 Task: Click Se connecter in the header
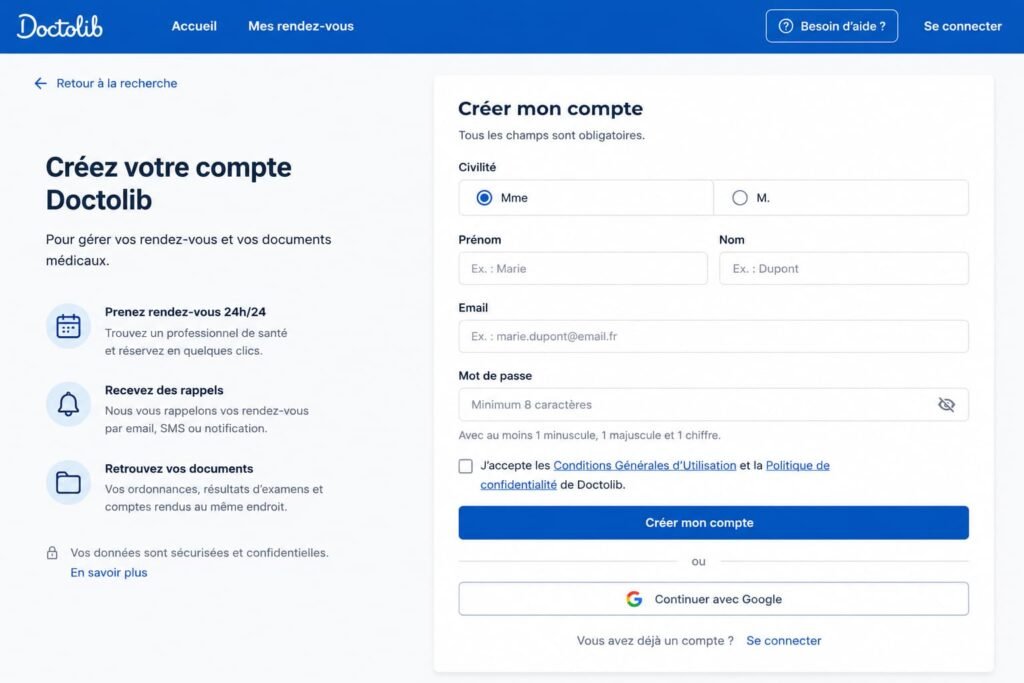tap(962, 26)
